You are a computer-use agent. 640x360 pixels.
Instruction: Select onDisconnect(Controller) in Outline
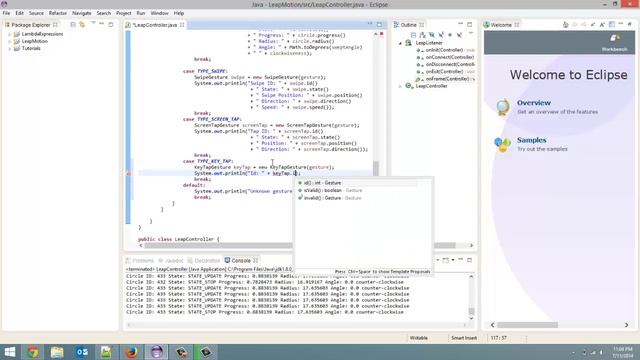444,64
